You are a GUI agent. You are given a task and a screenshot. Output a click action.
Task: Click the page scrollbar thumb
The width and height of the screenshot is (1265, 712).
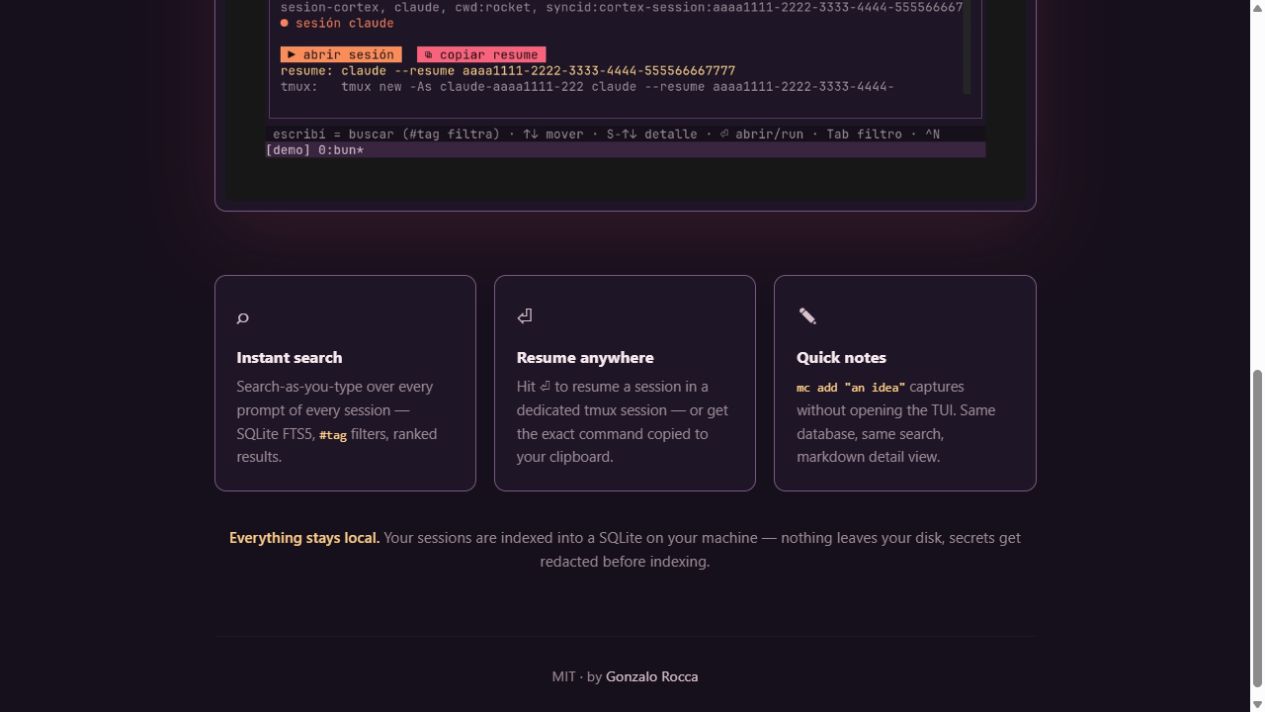coord(1257,528)
